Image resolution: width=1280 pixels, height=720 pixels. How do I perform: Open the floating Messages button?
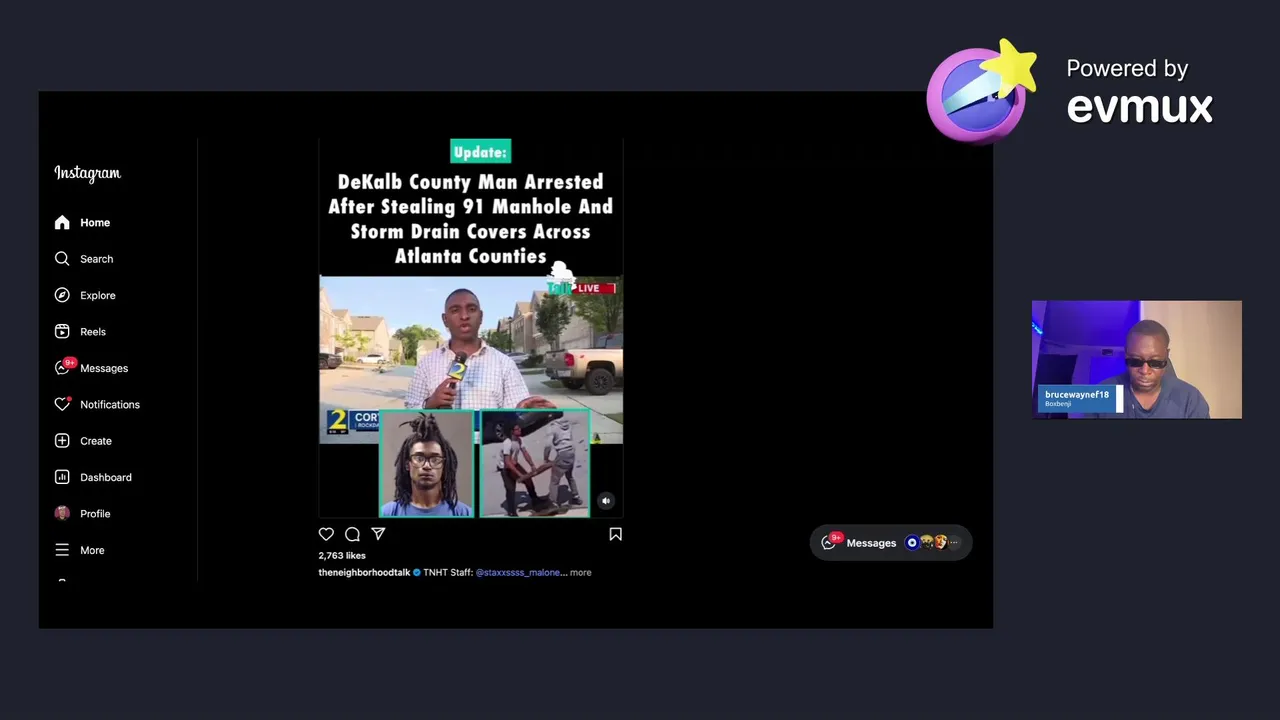[x=890, y=543]
